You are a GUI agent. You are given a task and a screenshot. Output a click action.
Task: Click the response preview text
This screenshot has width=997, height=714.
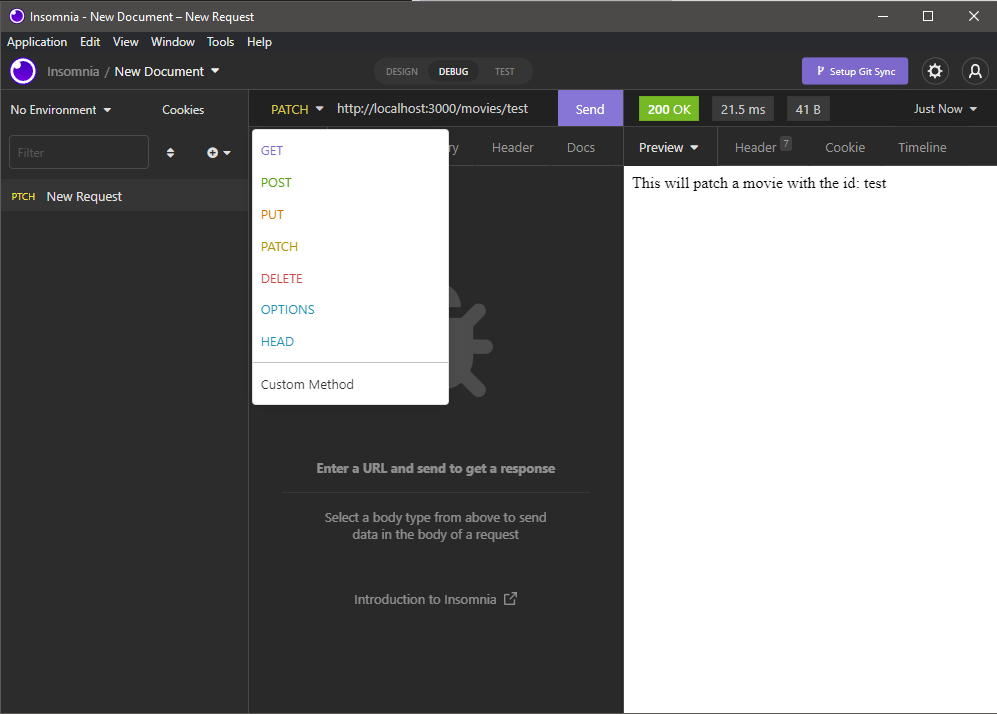pyautogui.click(x=759, y=183)
